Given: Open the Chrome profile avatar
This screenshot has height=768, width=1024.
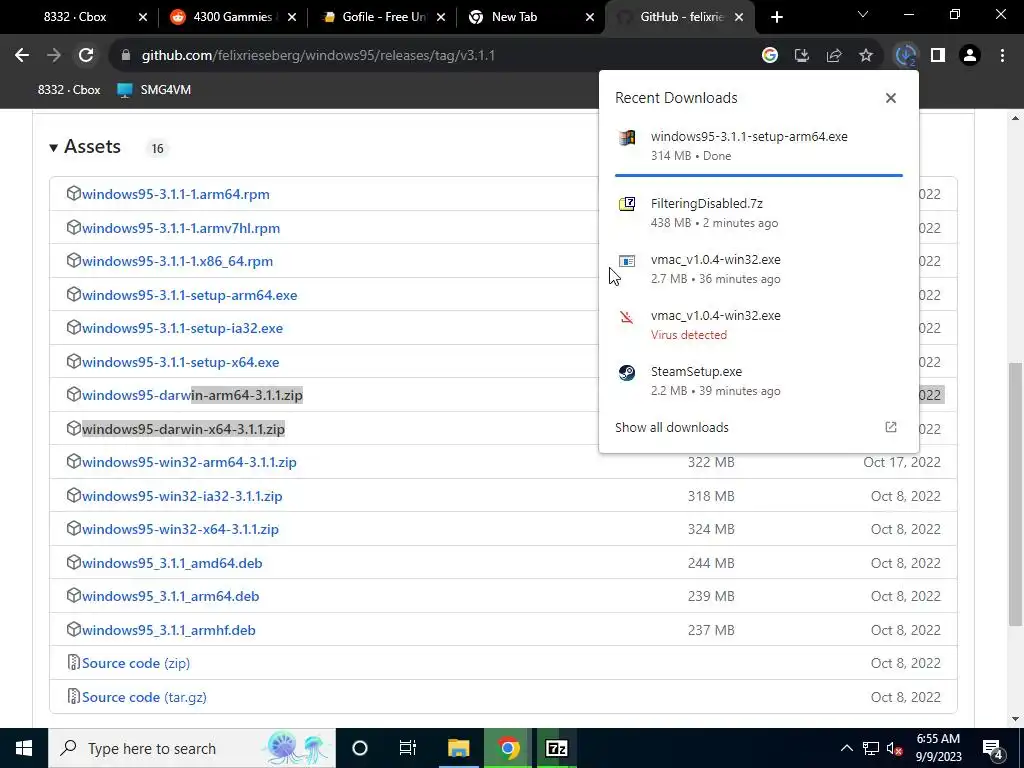Looking at the screenshot, I should pyautogui.click(x=970, y=56).
